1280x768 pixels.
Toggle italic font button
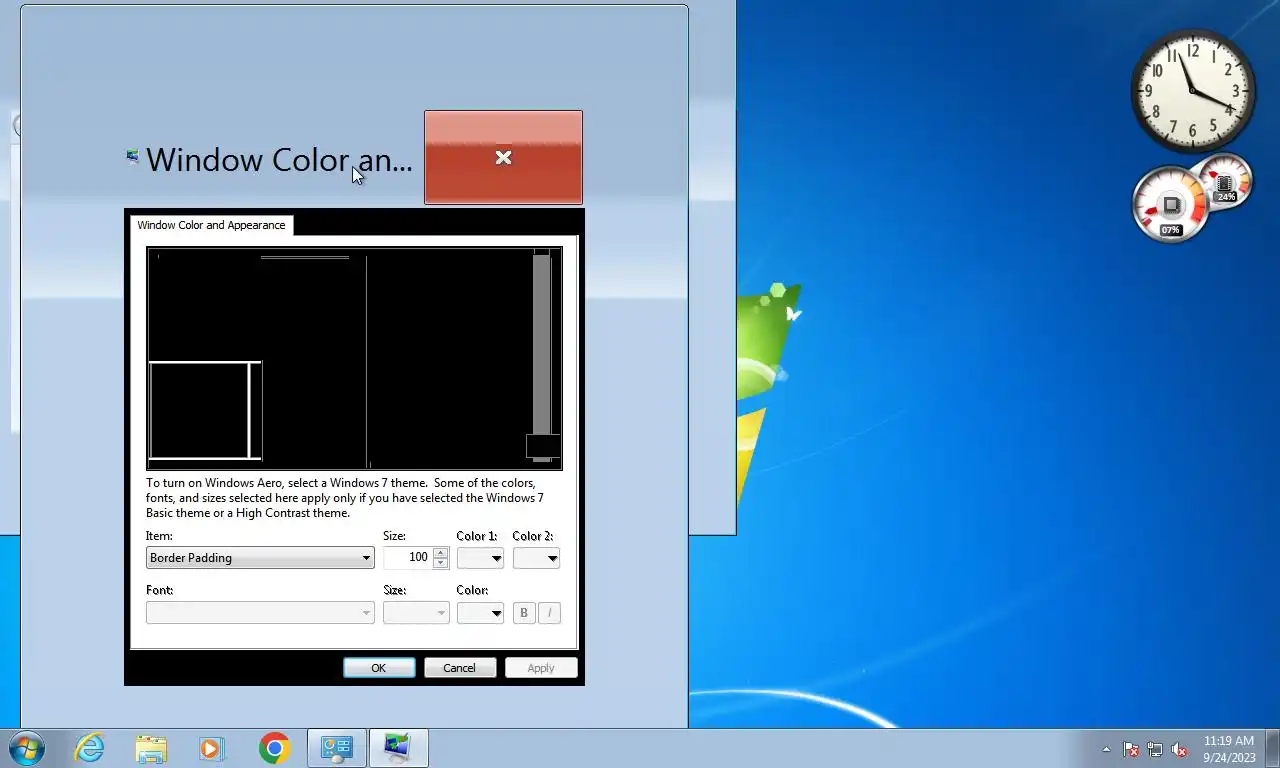click(549, 612)
